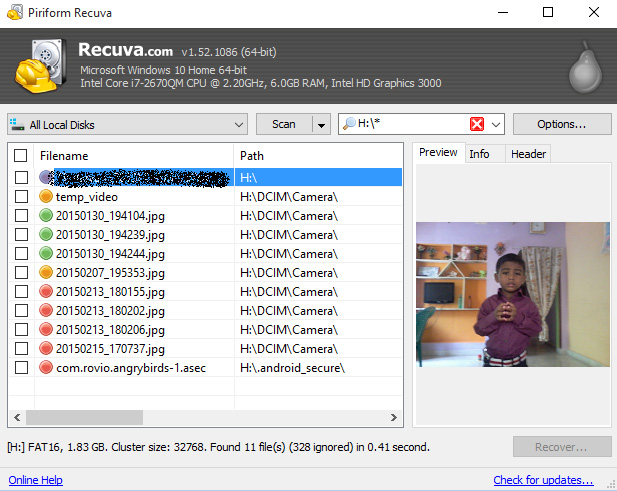Image resolution: width=617 pixels, height=491 pixels.
Task: Check the box for 20150215_170737.jpg
Action: click(21, 348)
